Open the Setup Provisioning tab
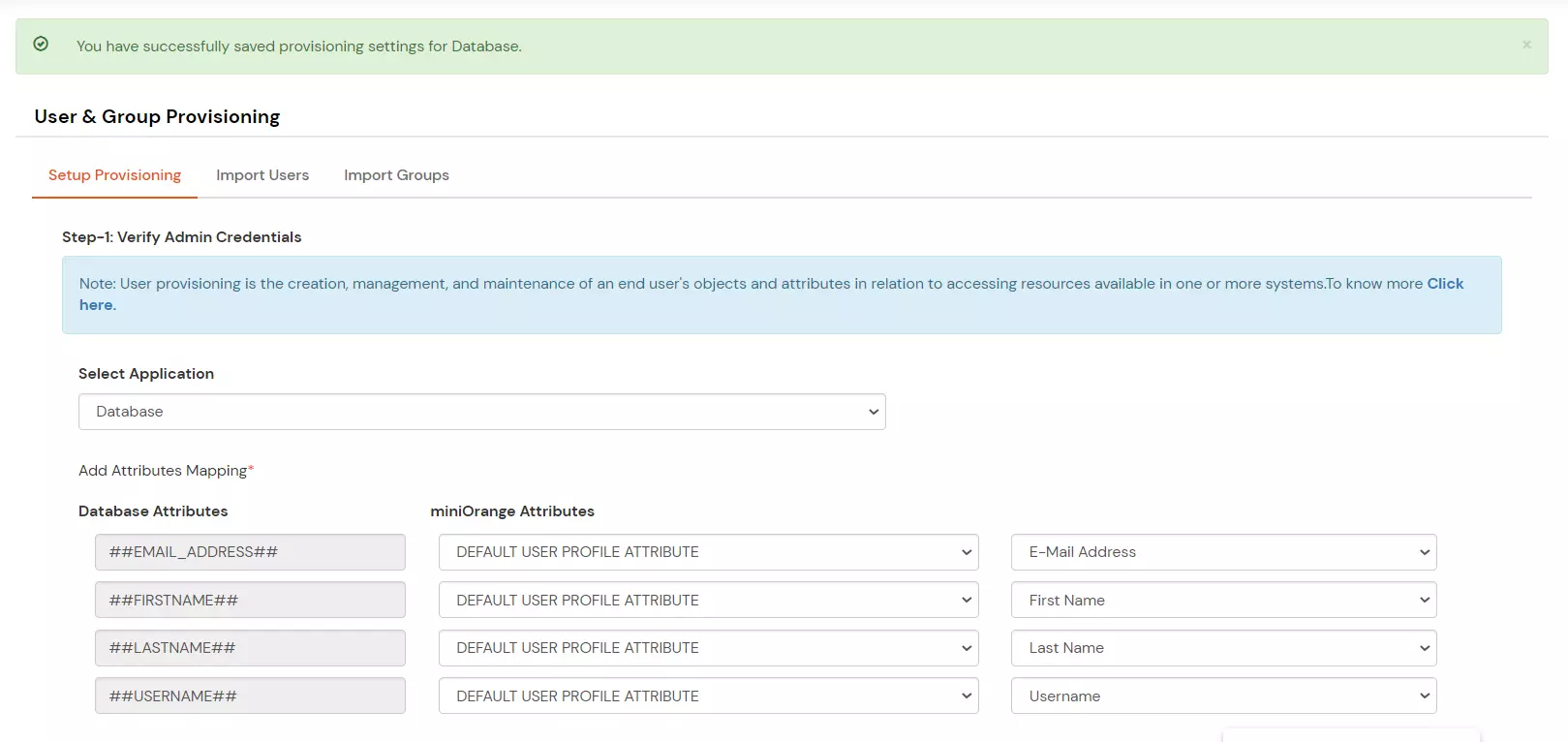Viewport: 1568px width, 742px height. click(114, 175)
